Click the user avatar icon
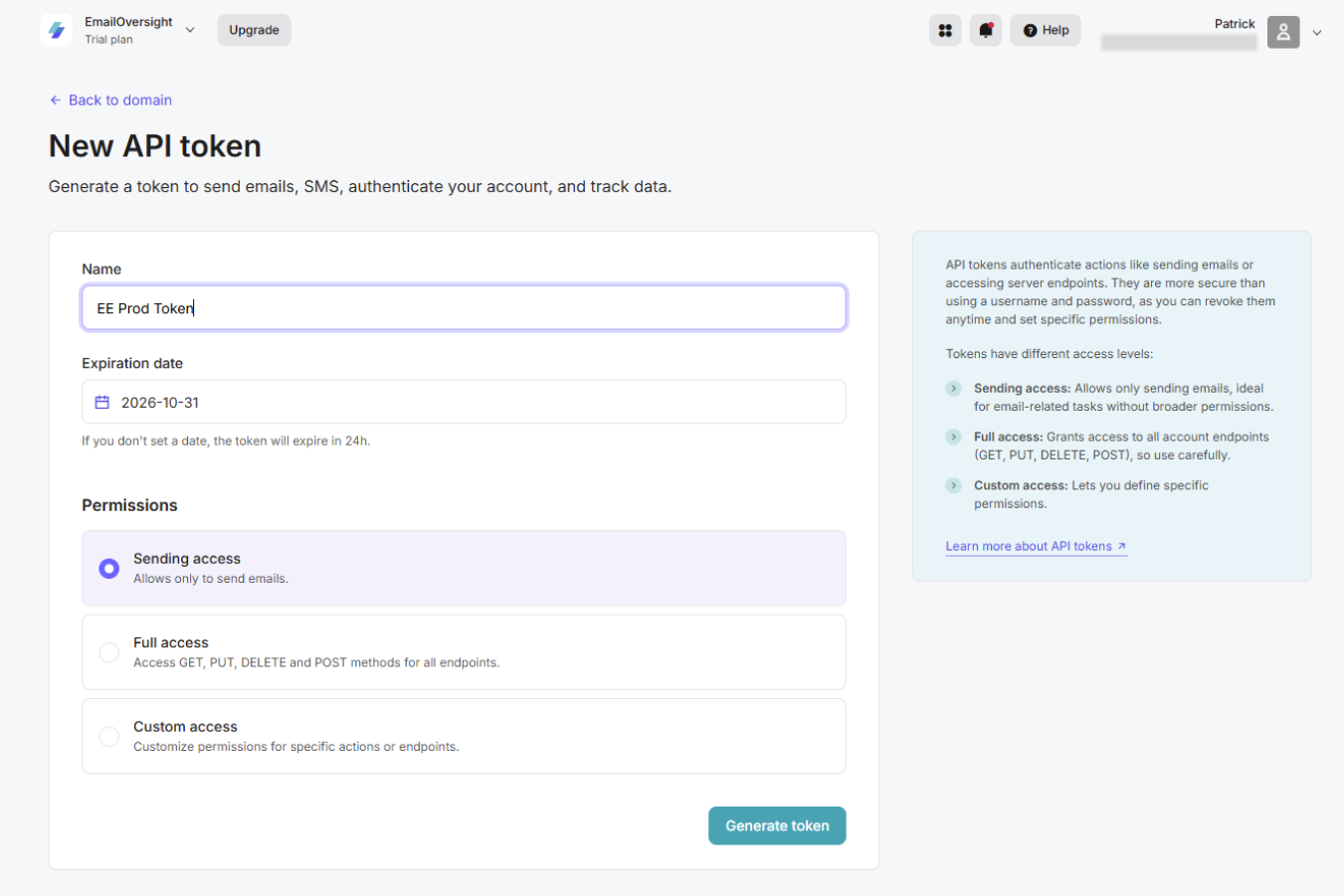The image size is (1344, 896). pyautogui.click(x=1282, y=32)
